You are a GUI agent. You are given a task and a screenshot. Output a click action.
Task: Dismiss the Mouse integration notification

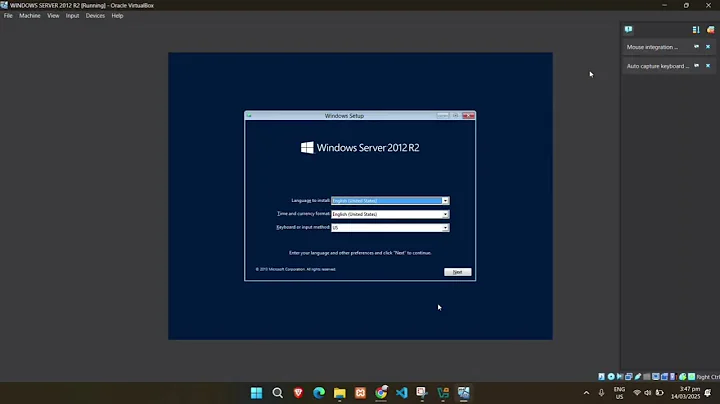click(x=708, y=47)
